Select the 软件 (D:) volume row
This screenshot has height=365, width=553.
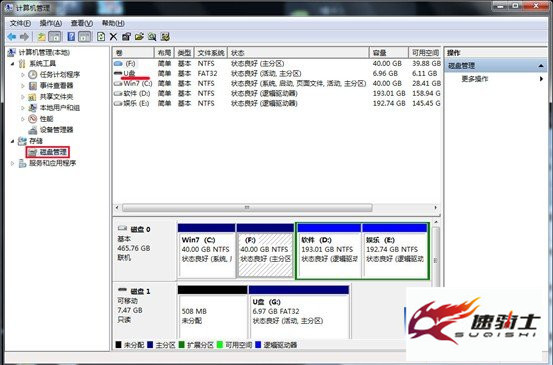(x=277, y=93)
